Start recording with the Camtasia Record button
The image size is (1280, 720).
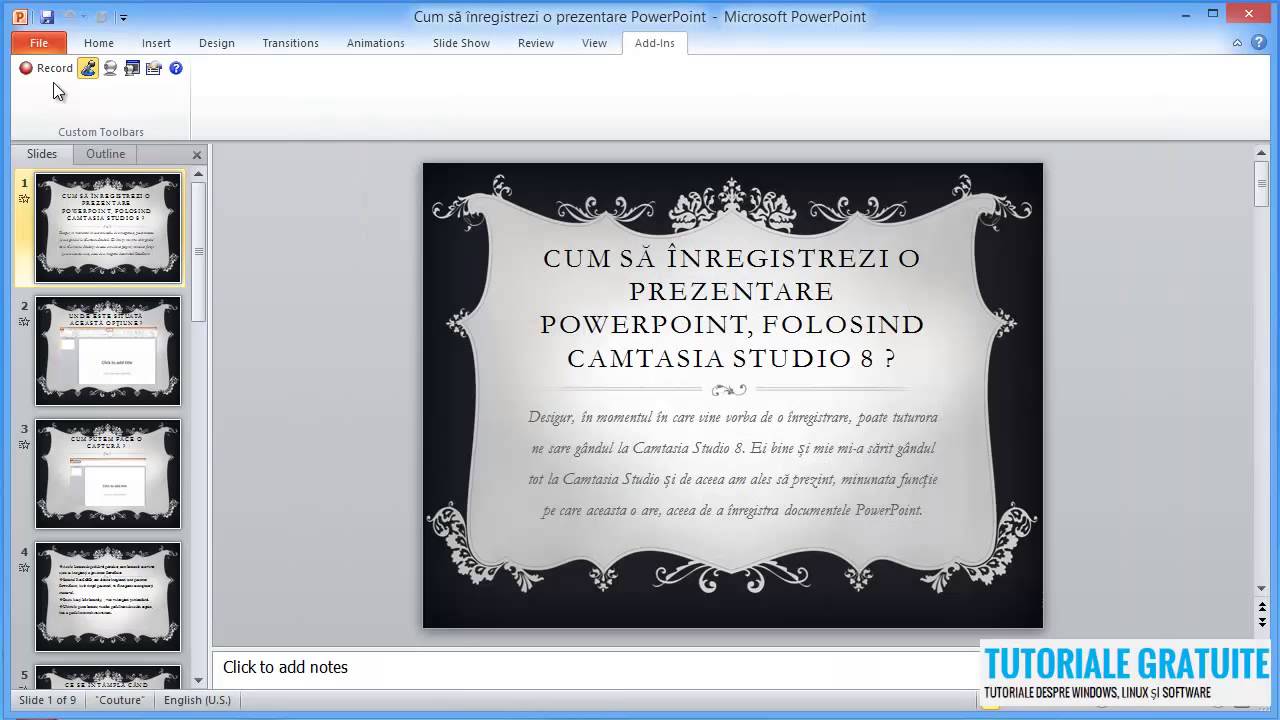[46, 68]
